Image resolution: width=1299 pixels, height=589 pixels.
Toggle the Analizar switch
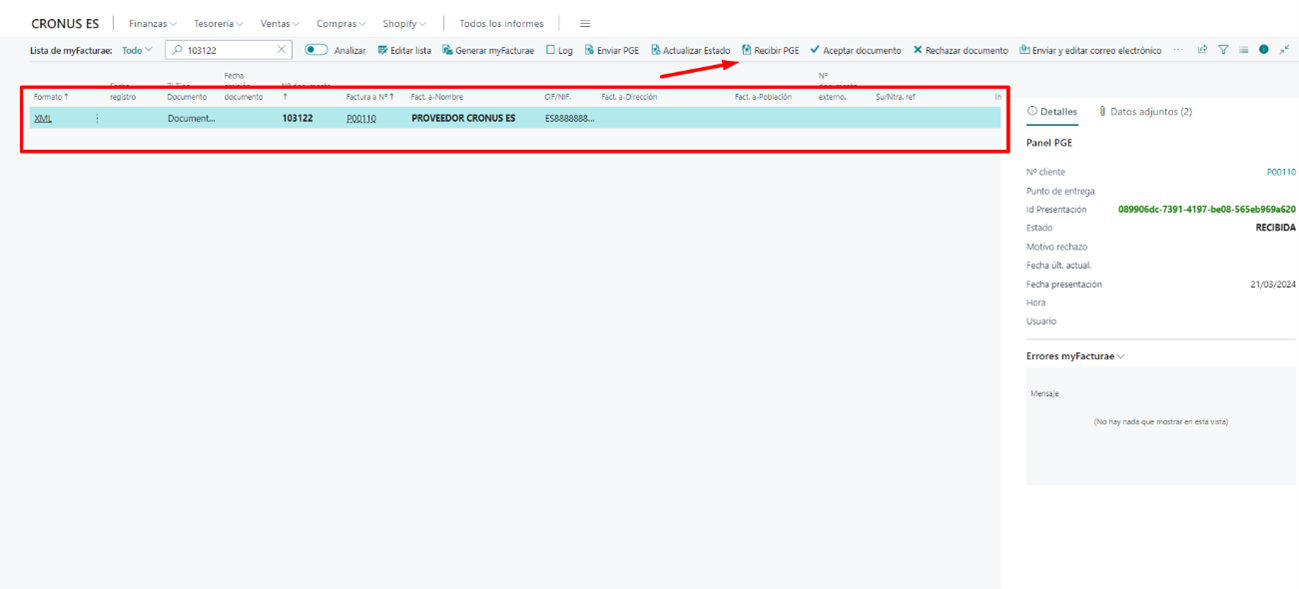[316, 50]
